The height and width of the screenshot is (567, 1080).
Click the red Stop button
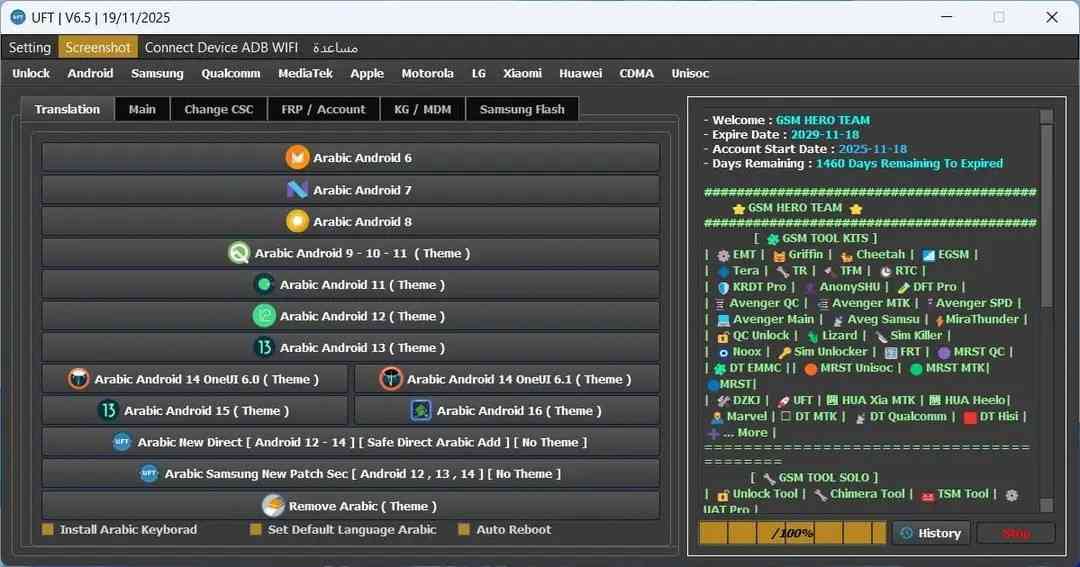tap(1016, 533)
